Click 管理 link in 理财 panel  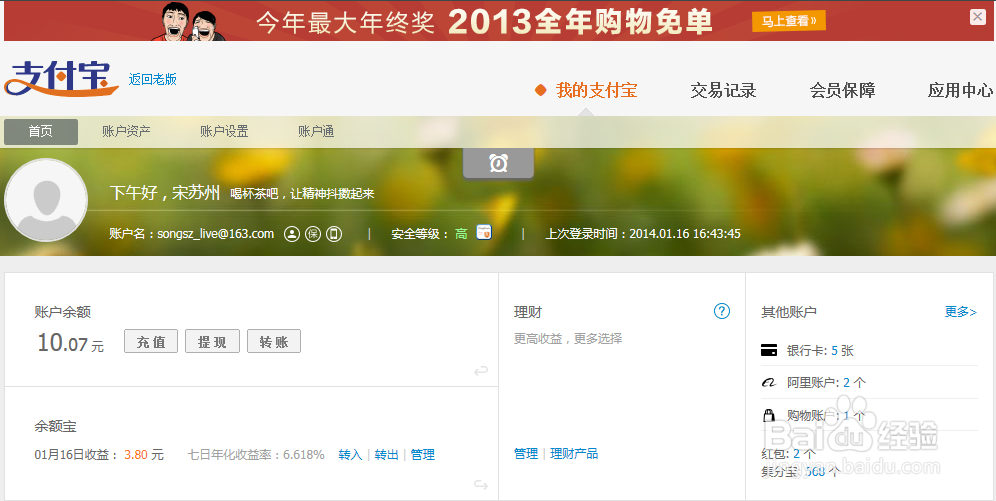coord(526,453)
